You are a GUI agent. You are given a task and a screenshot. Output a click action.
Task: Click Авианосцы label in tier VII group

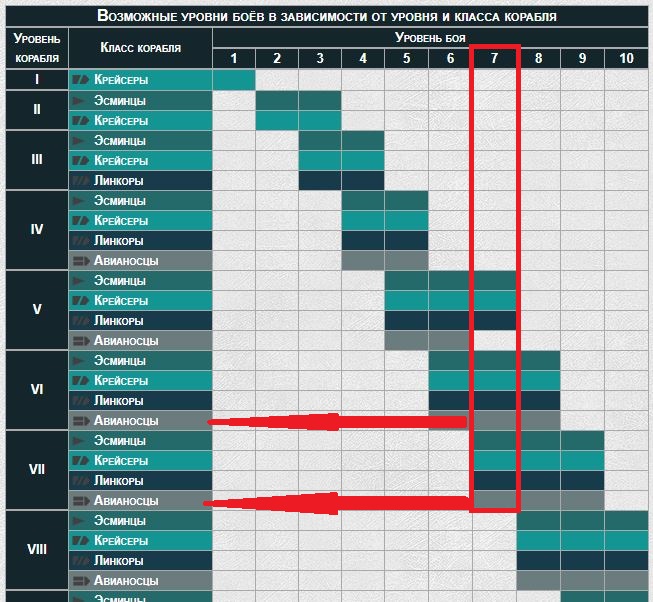pos(126,500)
